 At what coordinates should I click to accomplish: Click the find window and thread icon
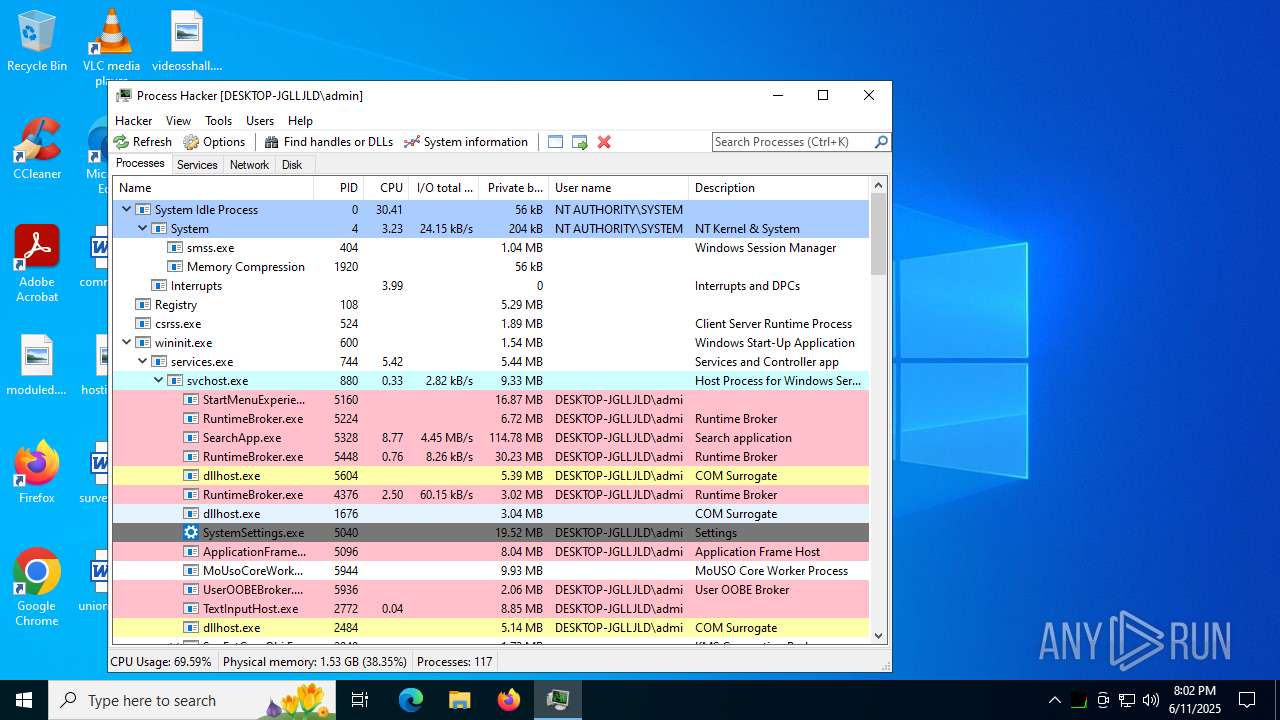click(x=580, y=142)
